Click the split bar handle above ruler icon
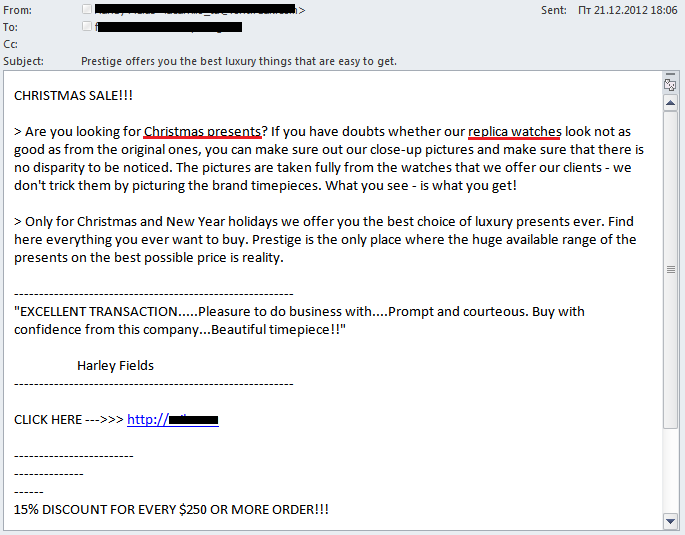This screenshot has width=685, height=535. pyautogui.click(x=670, y=74)
